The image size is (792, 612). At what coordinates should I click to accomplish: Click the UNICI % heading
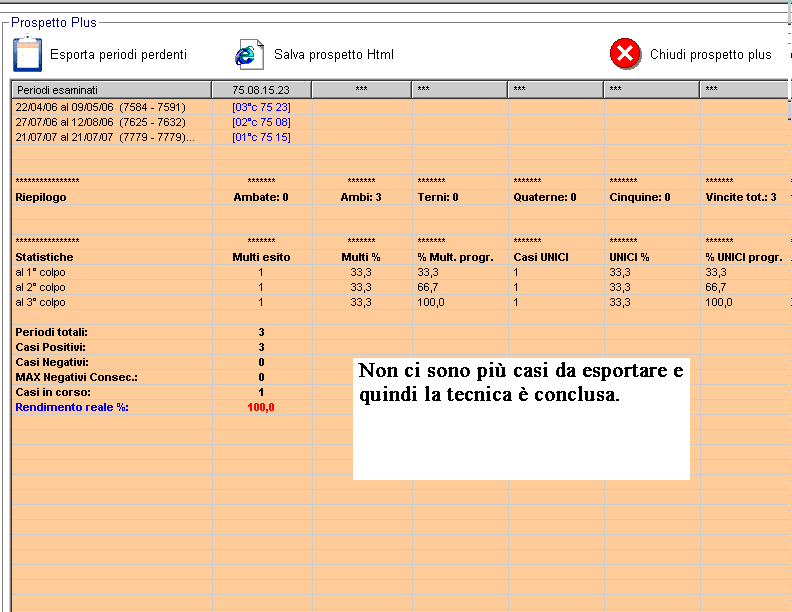tap(629, 258)
